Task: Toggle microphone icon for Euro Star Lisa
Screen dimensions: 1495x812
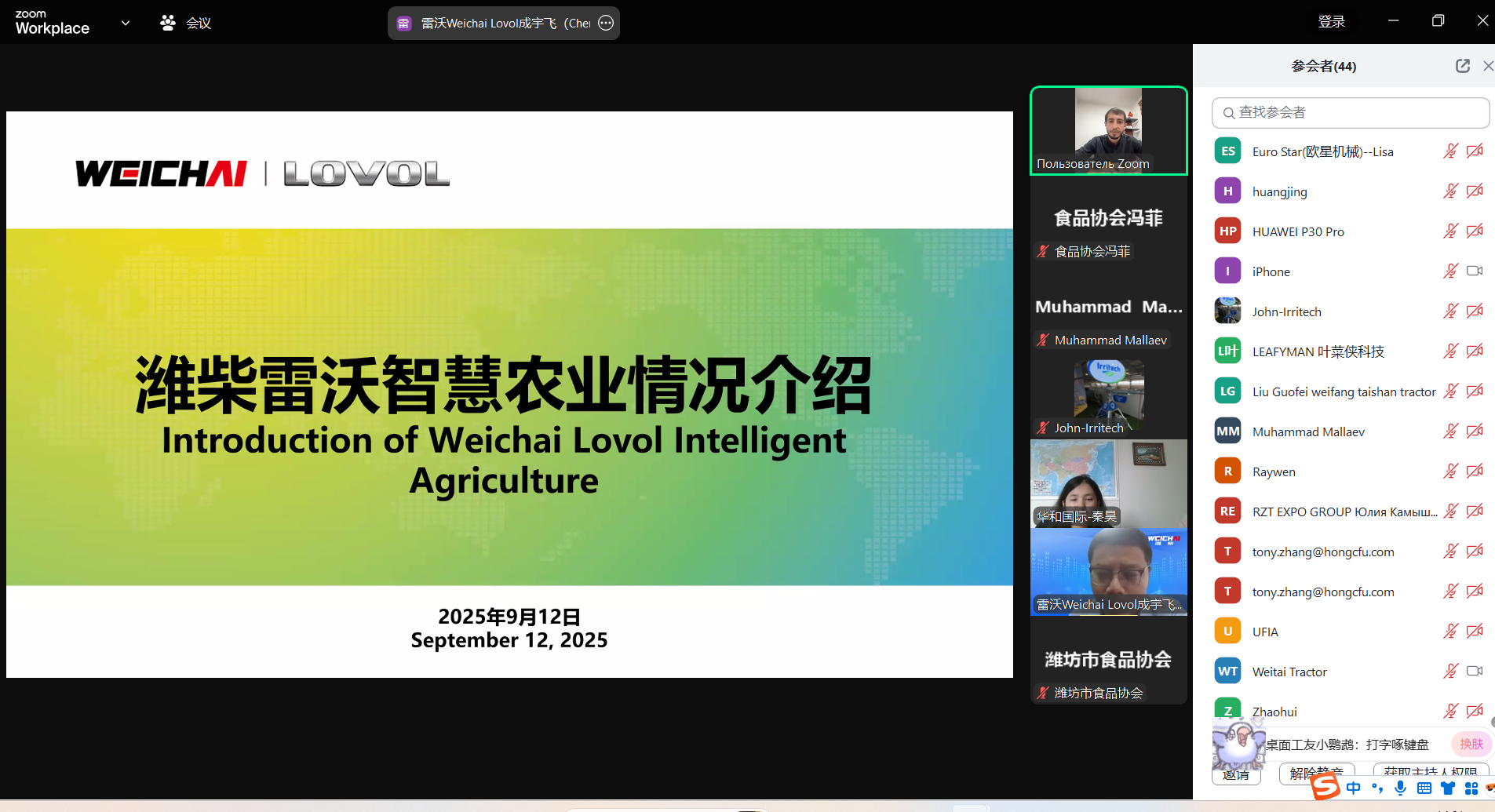Action: click(1450, 151)
